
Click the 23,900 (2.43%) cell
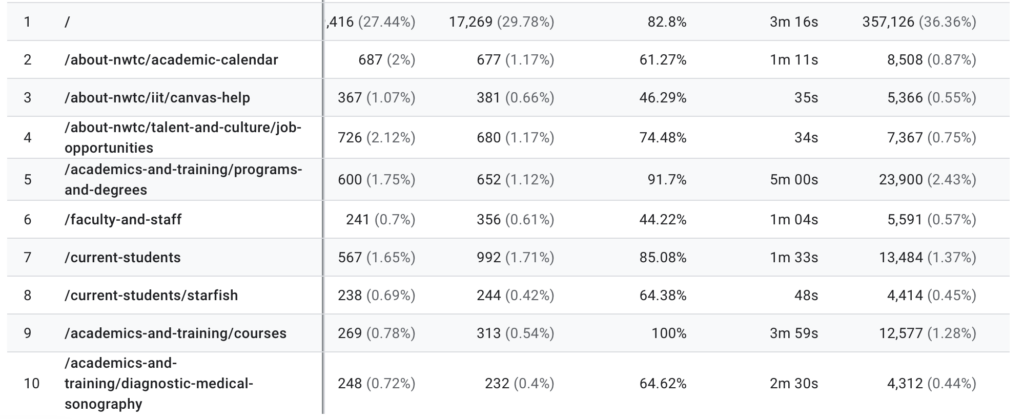coord(927,180)
